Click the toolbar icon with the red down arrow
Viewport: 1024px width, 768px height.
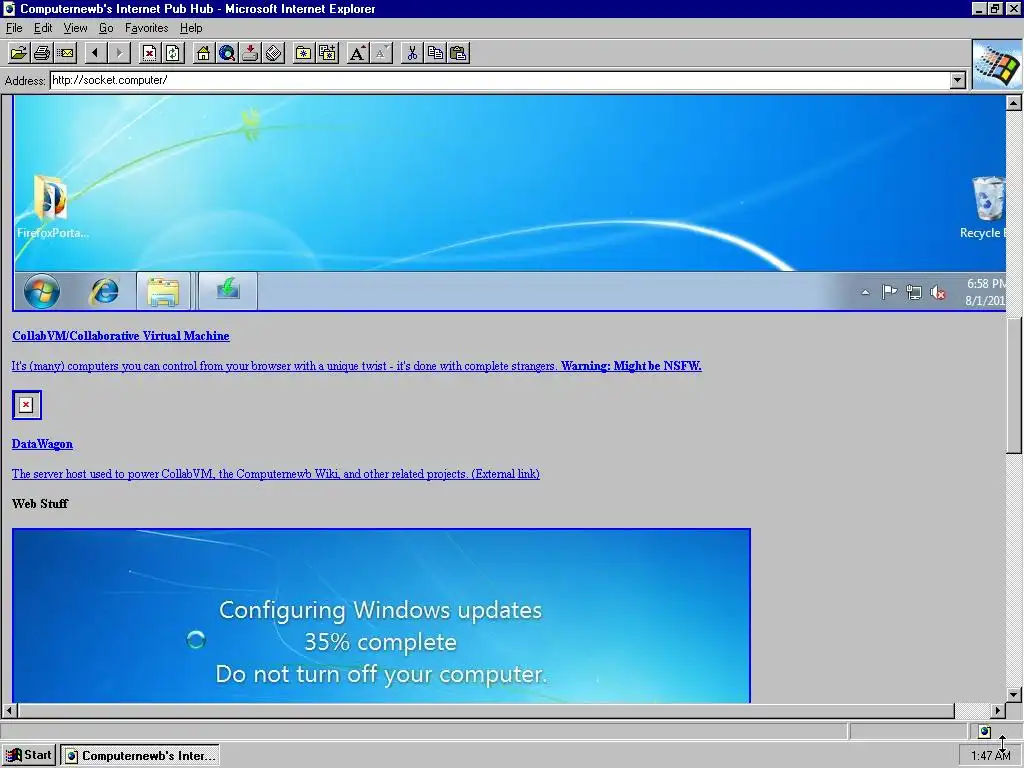[250, 54]
